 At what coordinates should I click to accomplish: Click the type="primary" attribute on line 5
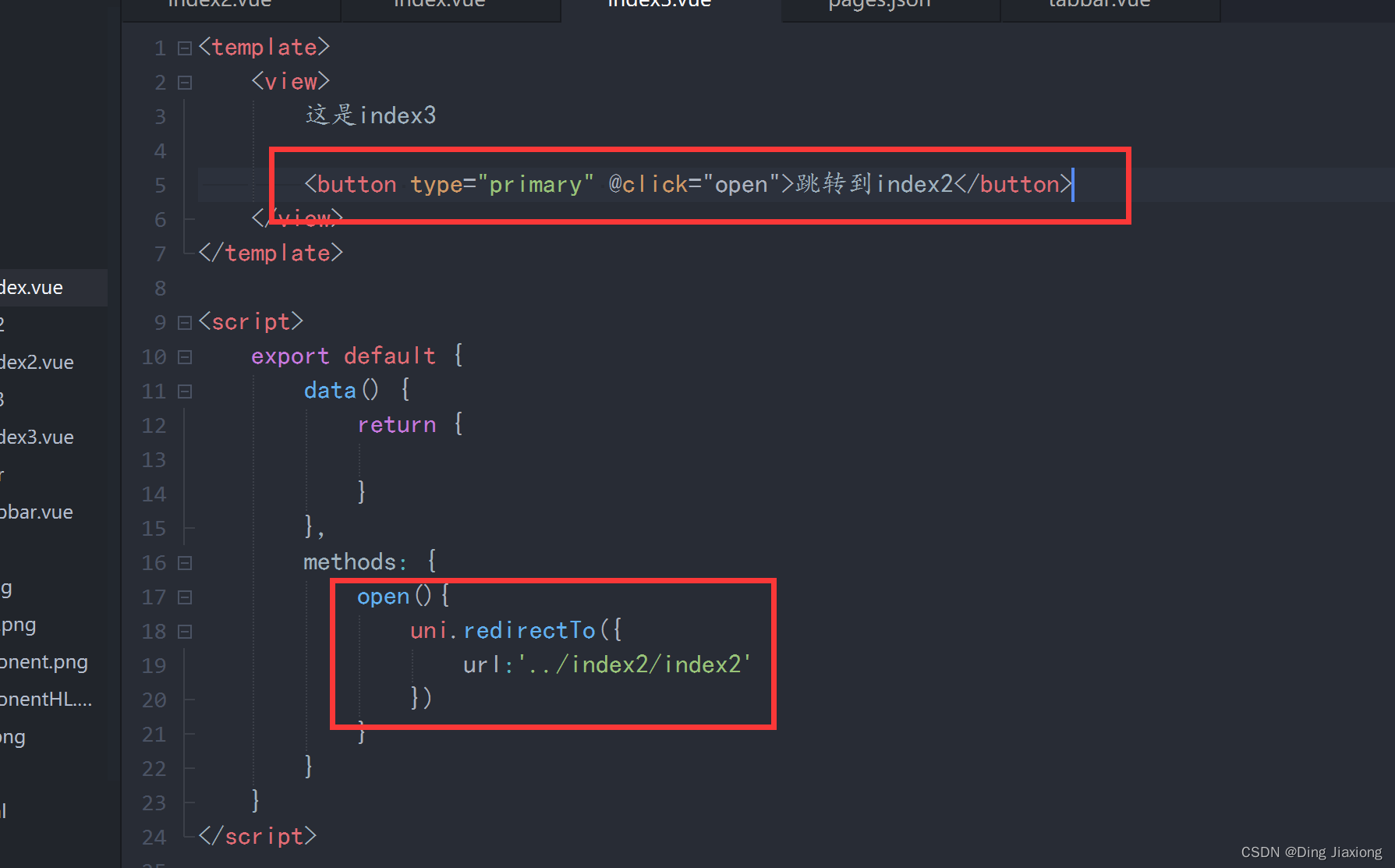click(x=502, y=185)
